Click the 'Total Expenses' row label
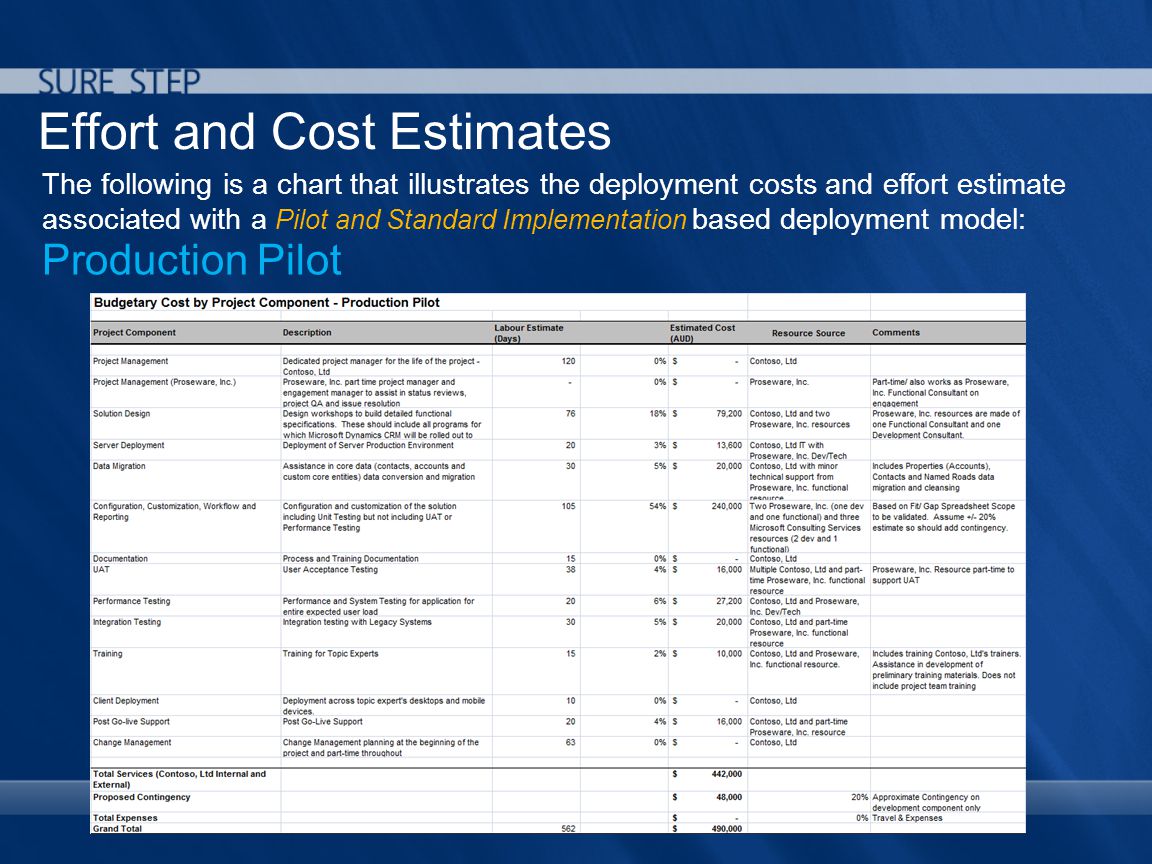 tap(125, 818)
